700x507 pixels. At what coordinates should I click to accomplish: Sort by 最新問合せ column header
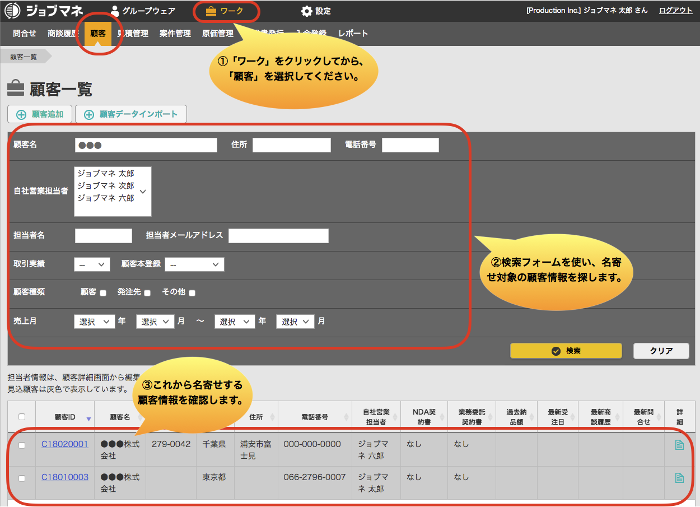643,417
